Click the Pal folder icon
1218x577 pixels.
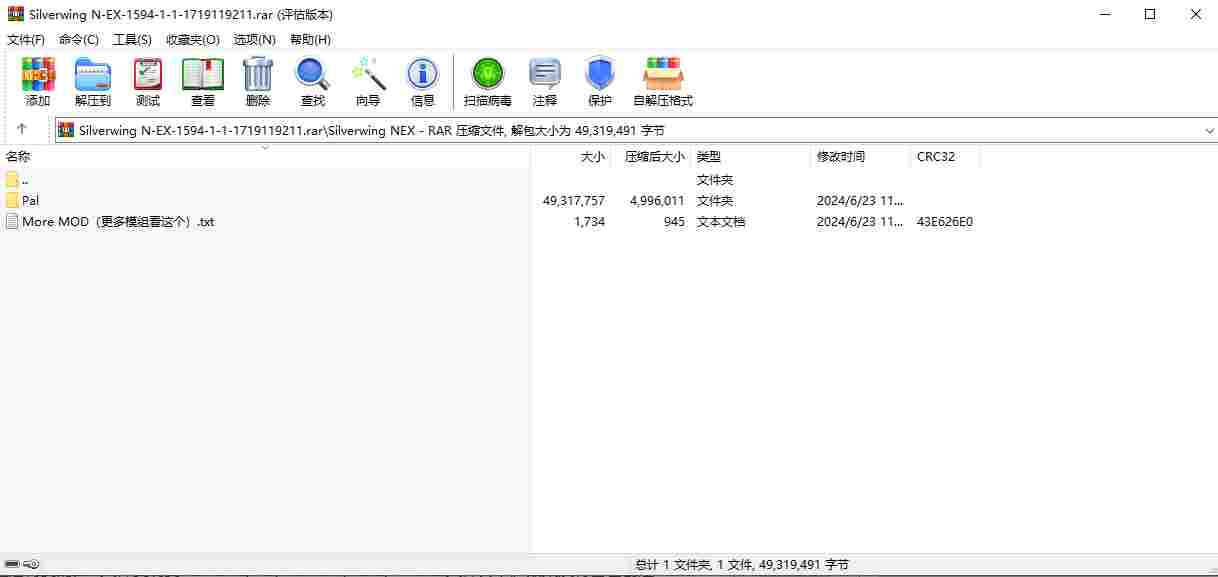(12, 200)
